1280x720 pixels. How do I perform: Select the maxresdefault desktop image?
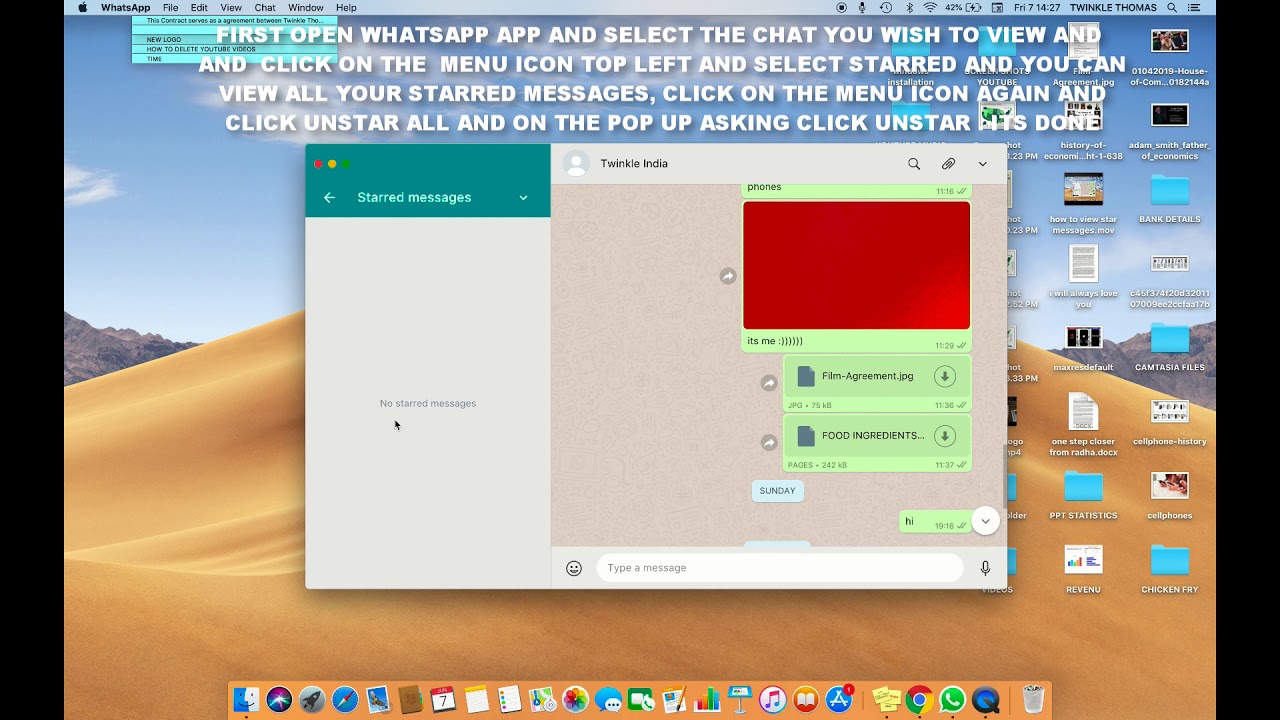(x=1083, y=347)
